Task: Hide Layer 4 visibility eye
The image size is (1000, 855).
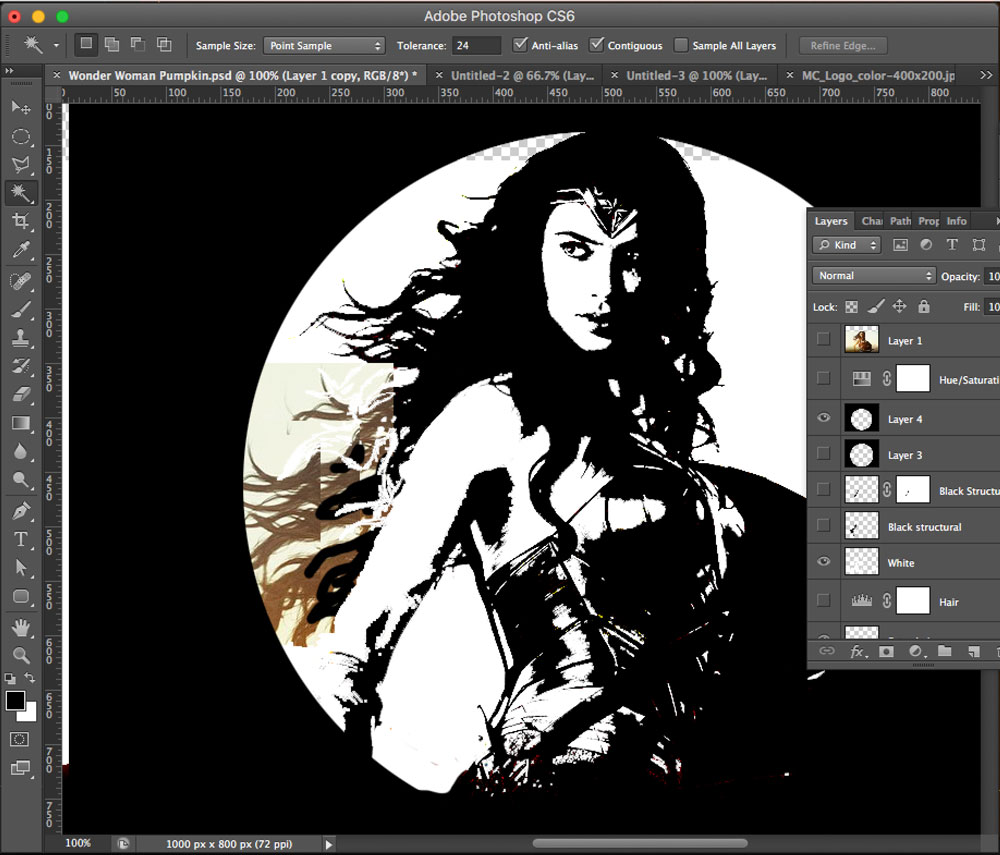Action: click(823, 418)
